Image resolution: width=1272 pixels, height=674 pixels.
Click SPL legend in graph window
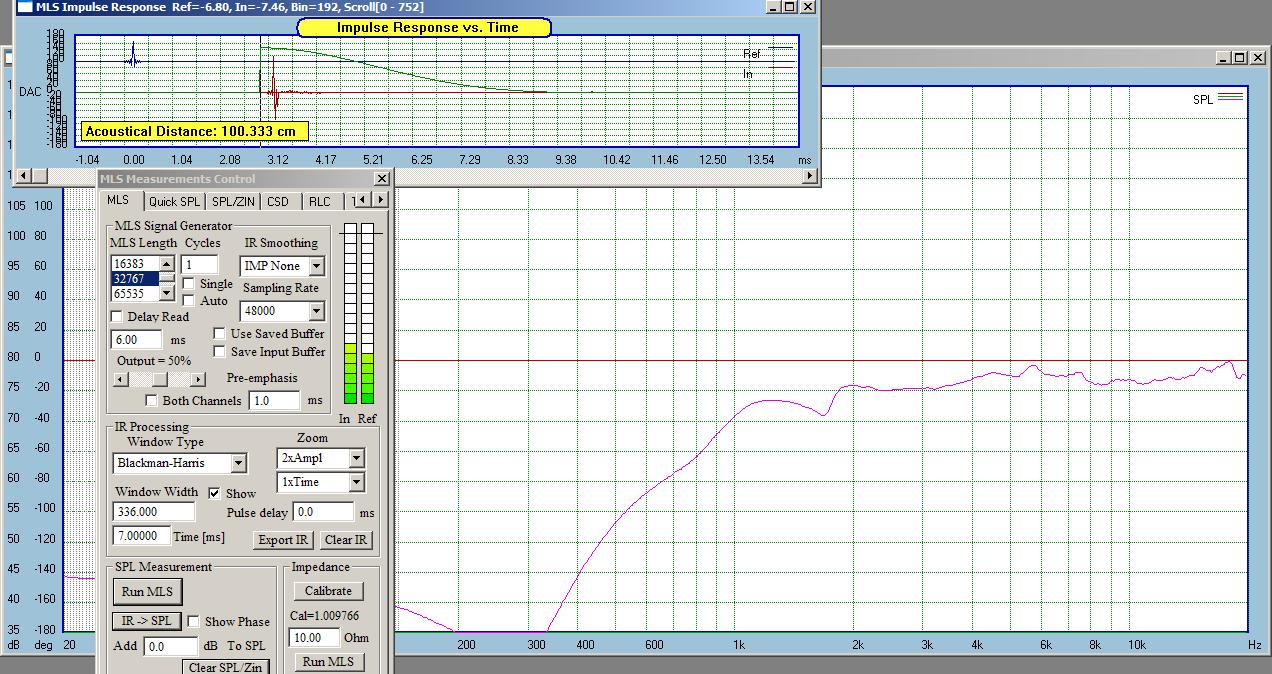coord(1217,98)
